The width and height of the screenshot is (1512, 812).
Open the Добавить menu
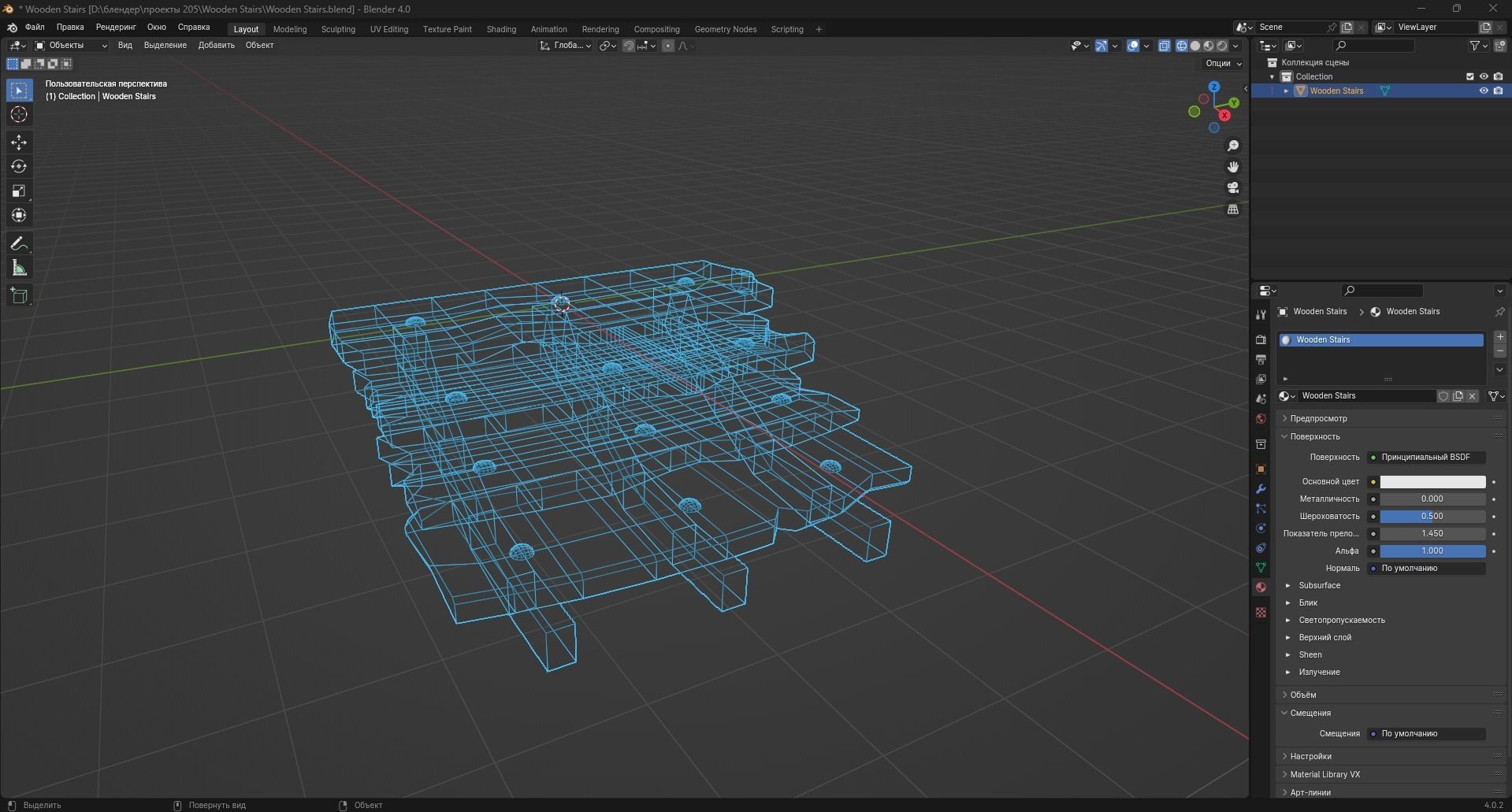point(217,46)
